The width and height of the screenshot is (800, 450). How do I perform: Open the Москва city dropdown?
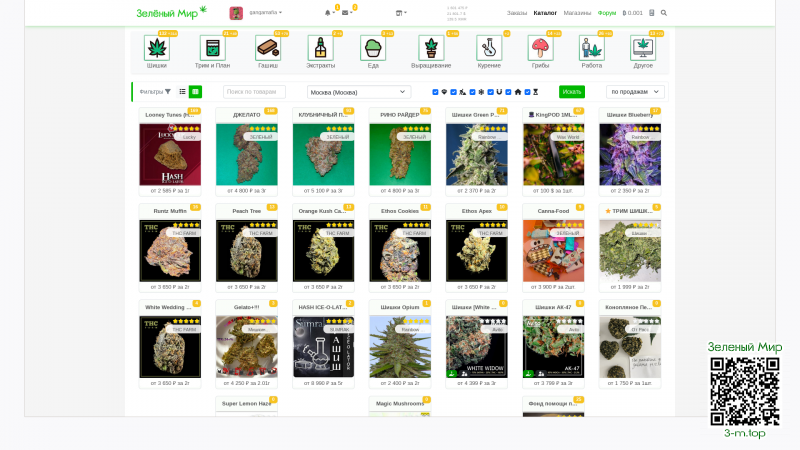(358, 92)
